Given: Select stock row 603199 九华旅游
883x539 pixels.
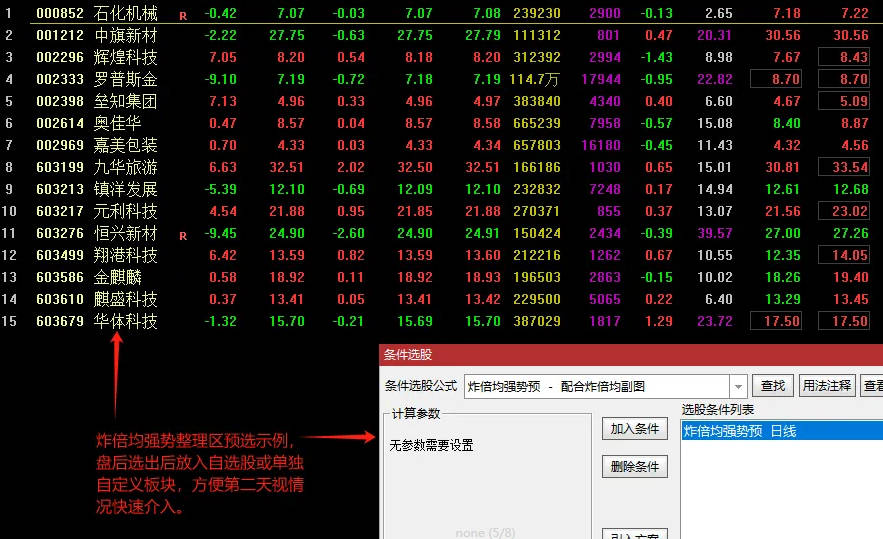Looking at the screenshot, I should [x=442, y=167].
